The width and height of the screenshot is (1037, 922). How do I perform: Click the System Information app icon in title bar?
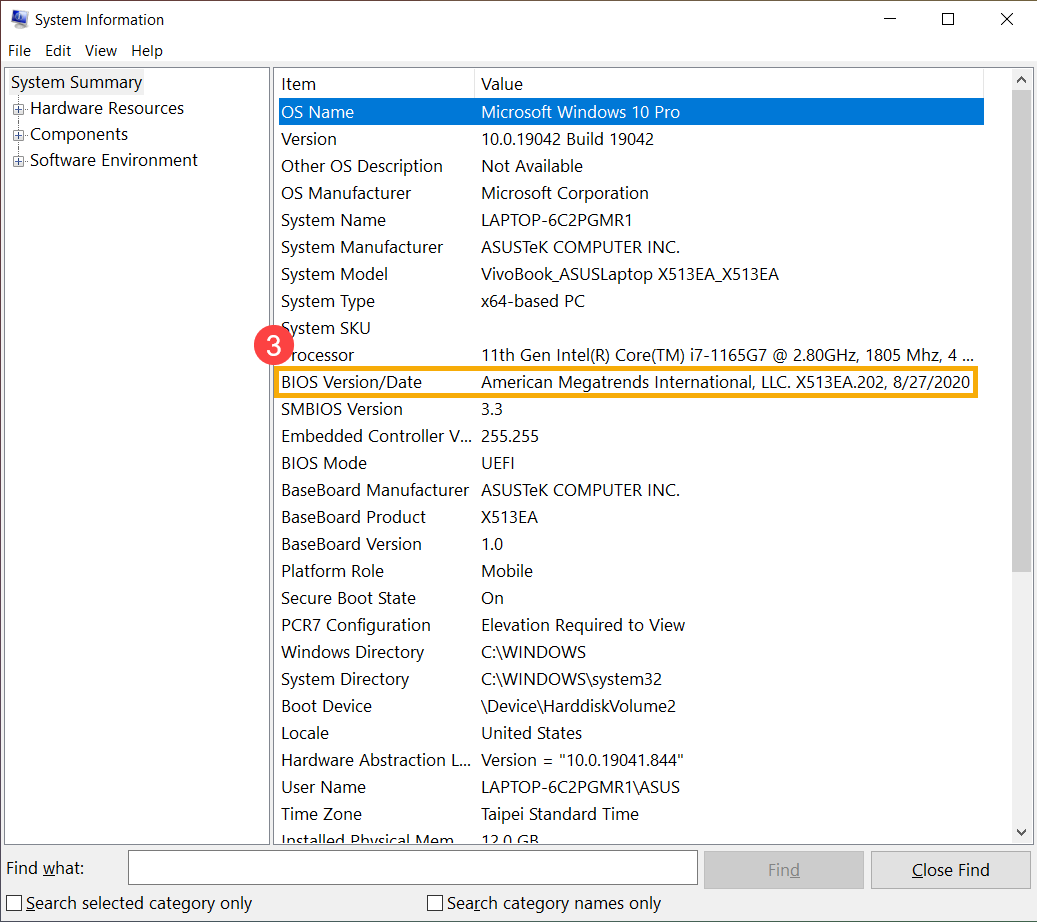coord(19,19)
